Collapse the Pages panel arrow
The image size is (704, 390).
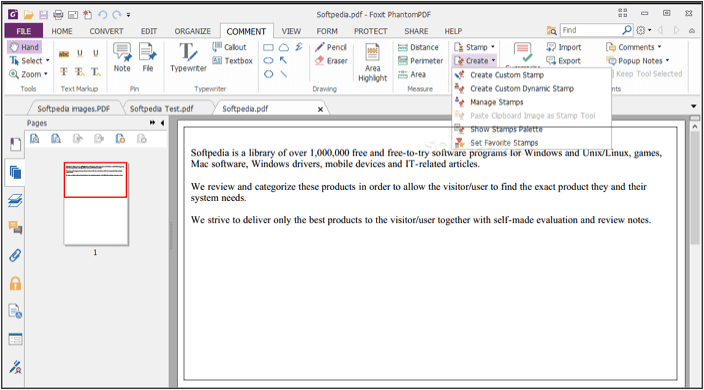[x=162, y=123]
